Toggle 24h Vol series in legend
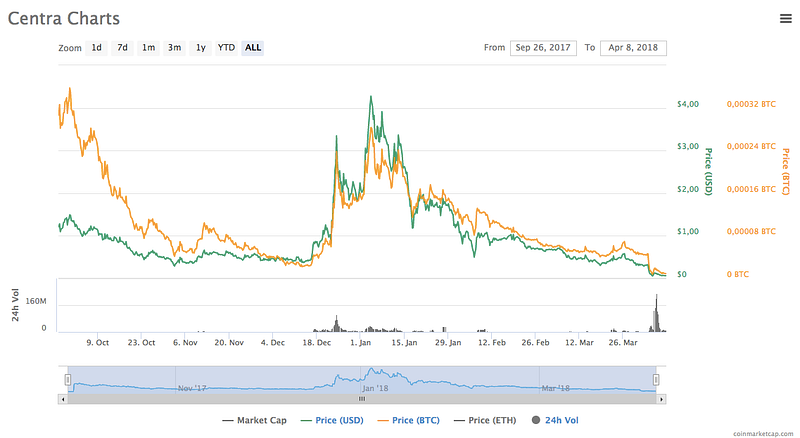The width and height of the screenshot is (800, 438). tap(555, 421)
